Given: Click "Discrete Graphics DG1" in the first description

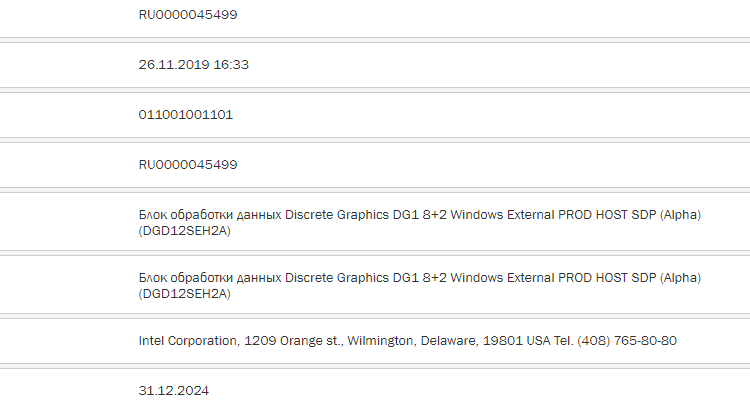Looking at the screenshot, I should [x=349, y=215].
